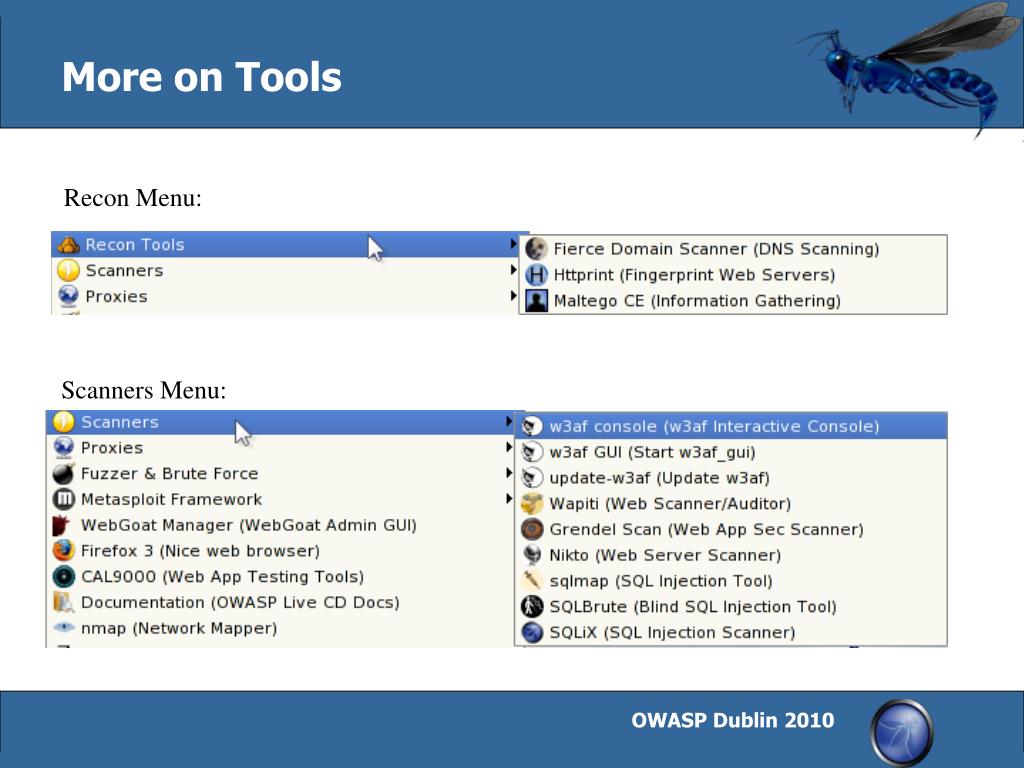Click the Metasploit Framework M icon
Image resolution: width=1024 pixels, height=768 pixels.
63,500
